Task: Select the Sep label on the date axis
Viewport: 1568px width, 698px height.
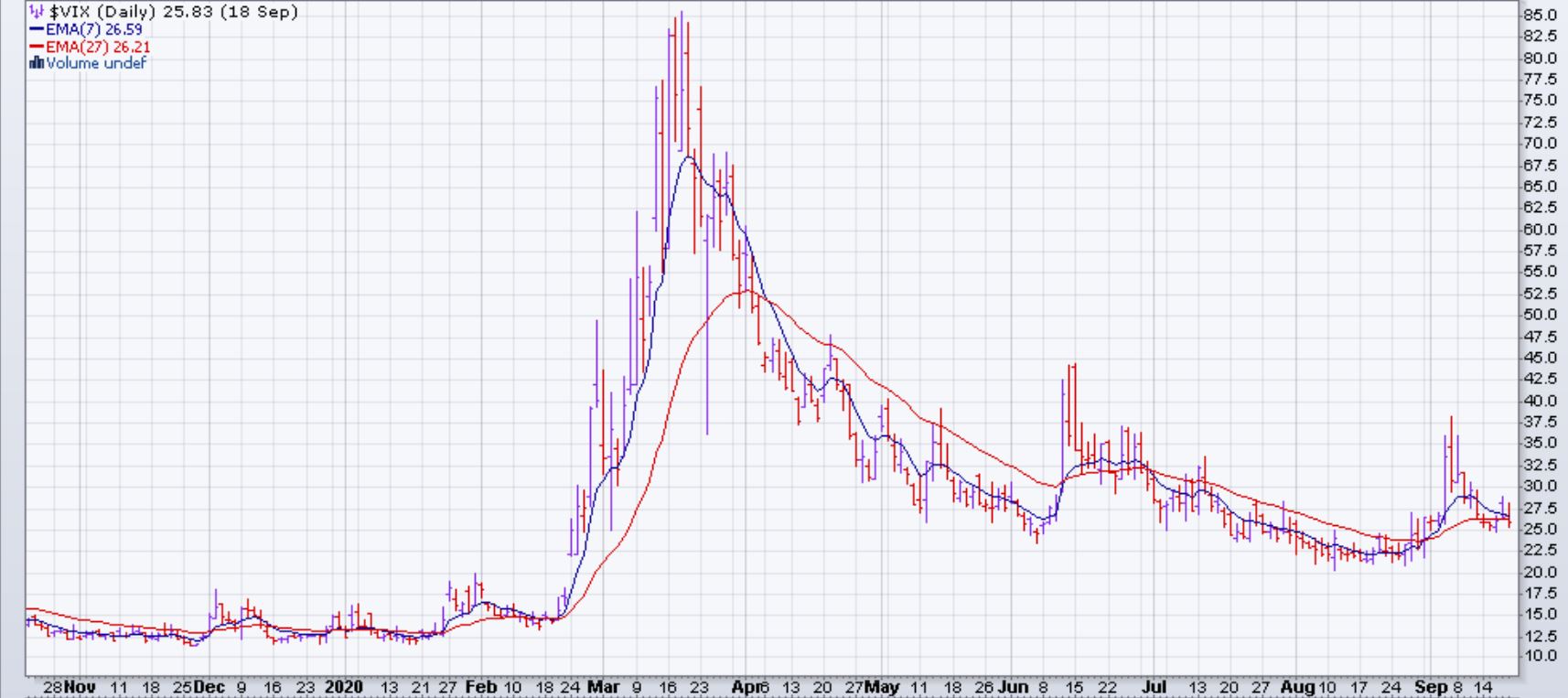Action: click(1430, 686)
